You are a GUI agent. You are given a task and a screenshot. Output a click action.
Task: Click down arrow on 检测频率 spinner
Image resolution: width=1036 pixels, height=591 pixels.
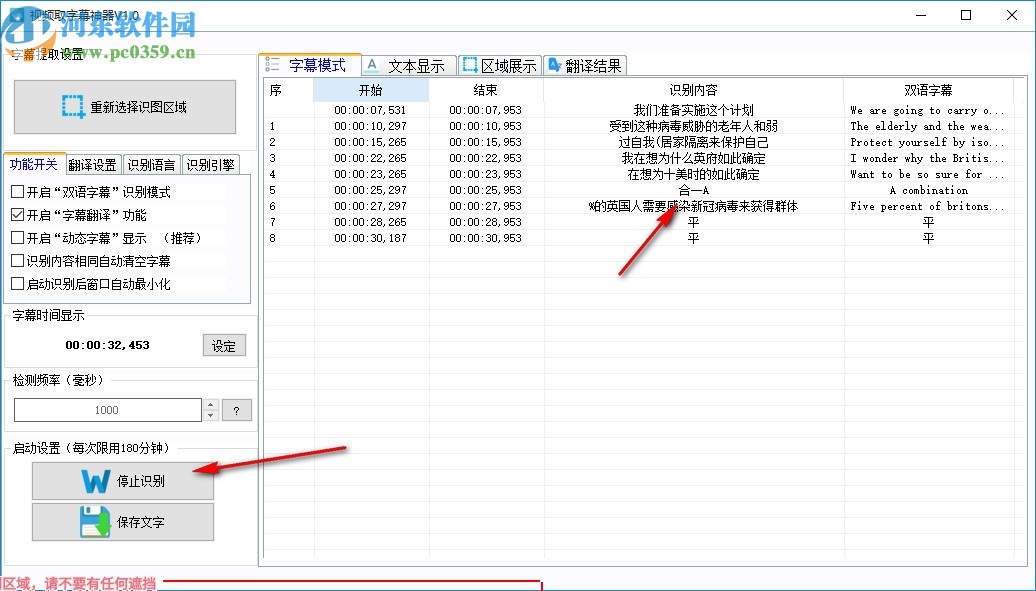210,415
